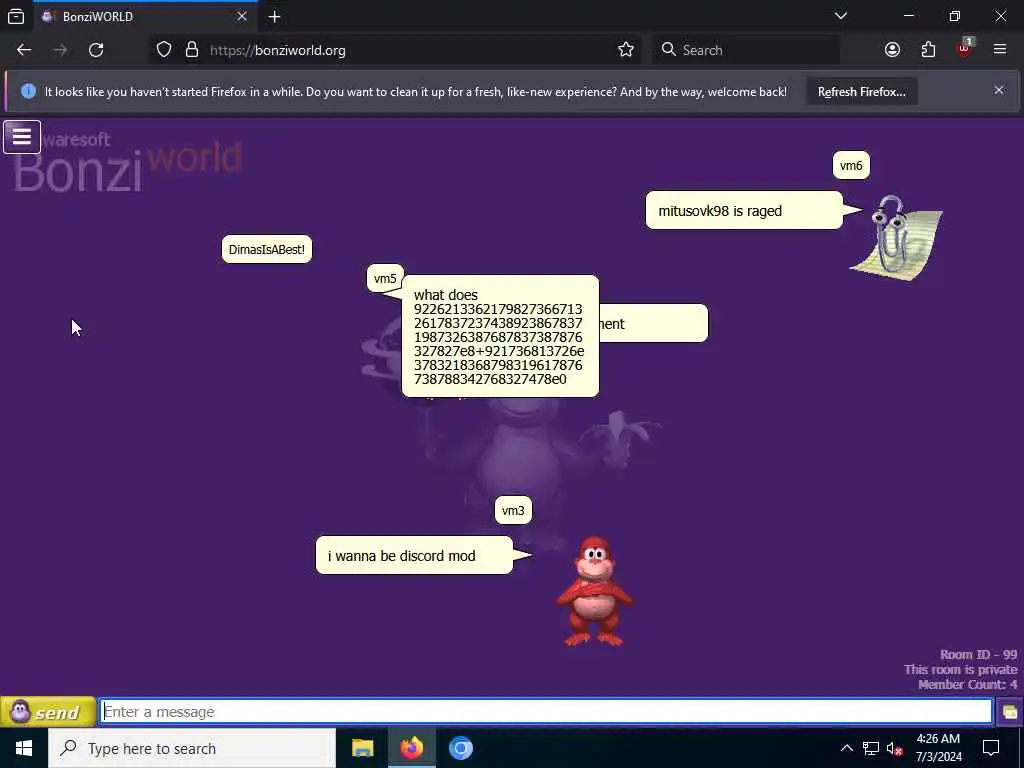
Task: Click the DimasIsABest! name tag
Action: tap(266, 249)
